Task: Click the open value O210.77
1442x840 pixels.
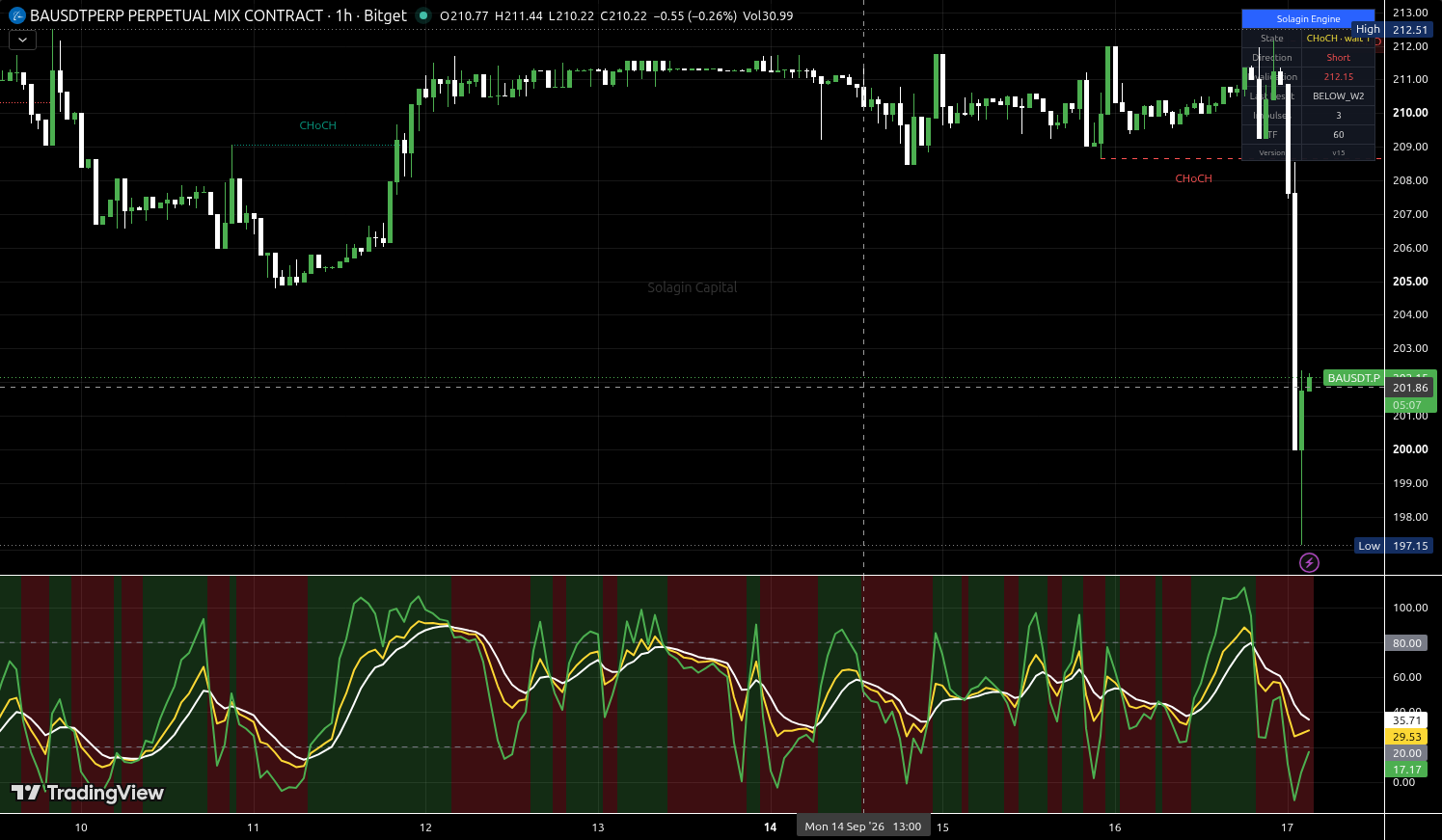Action: (x=464, y=15)
